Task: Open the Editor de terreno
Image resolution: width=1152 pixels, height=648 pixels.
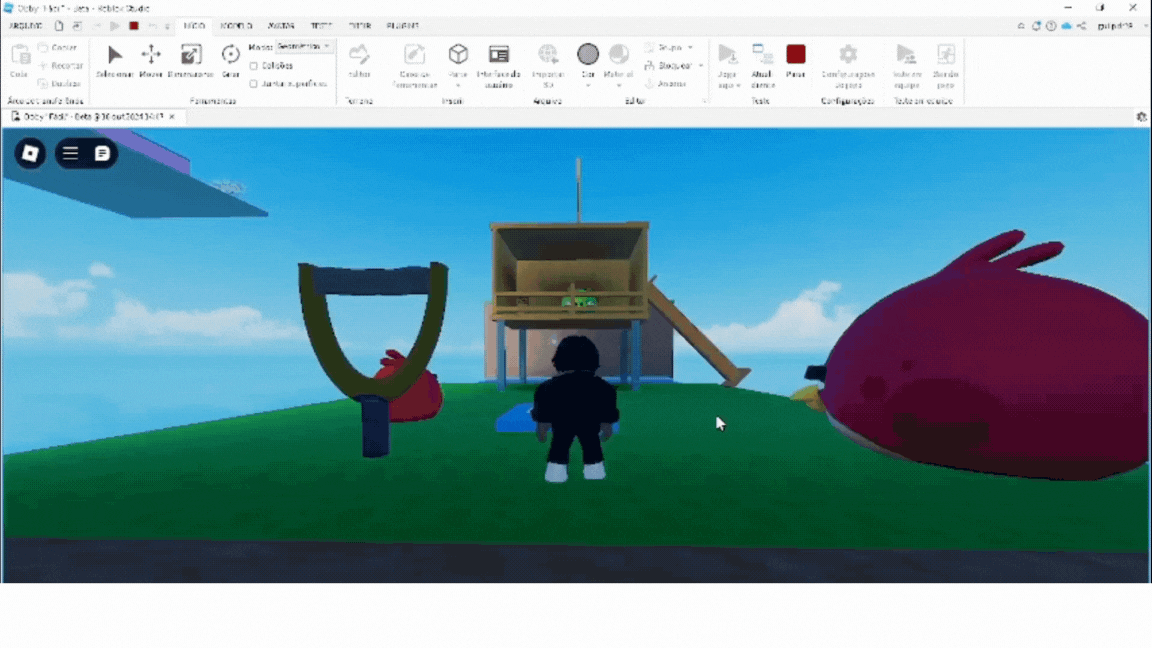Action: tap(360, 58)
